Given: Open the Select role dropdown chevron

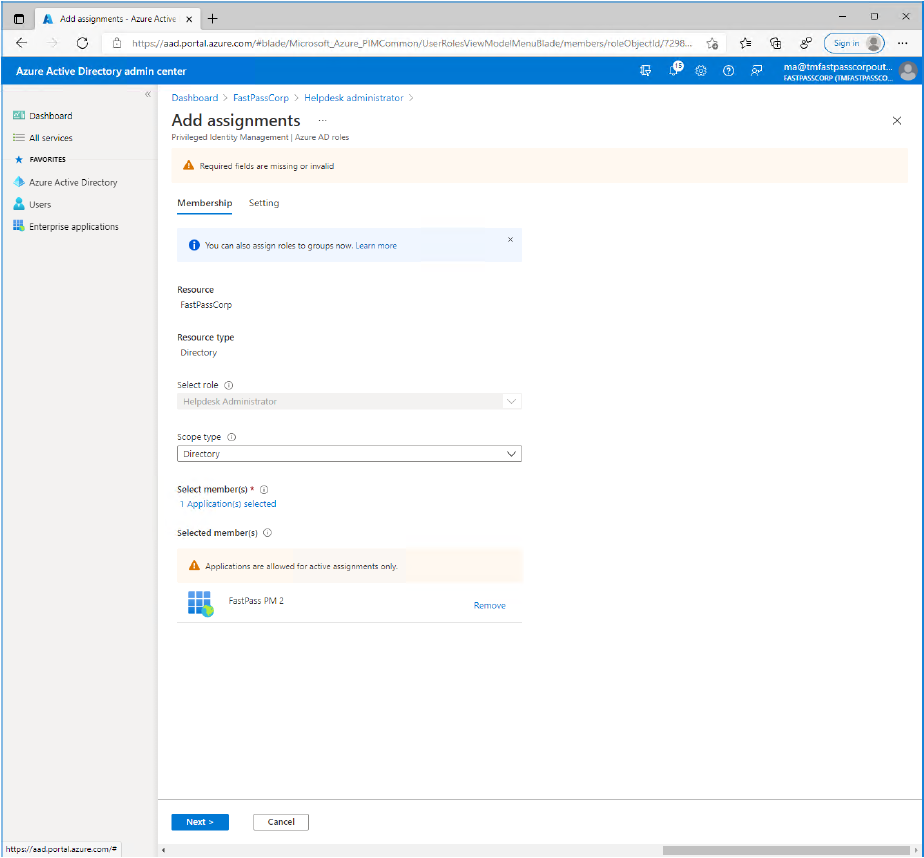Looking at the screenshot, I should (x=511, y=401).
